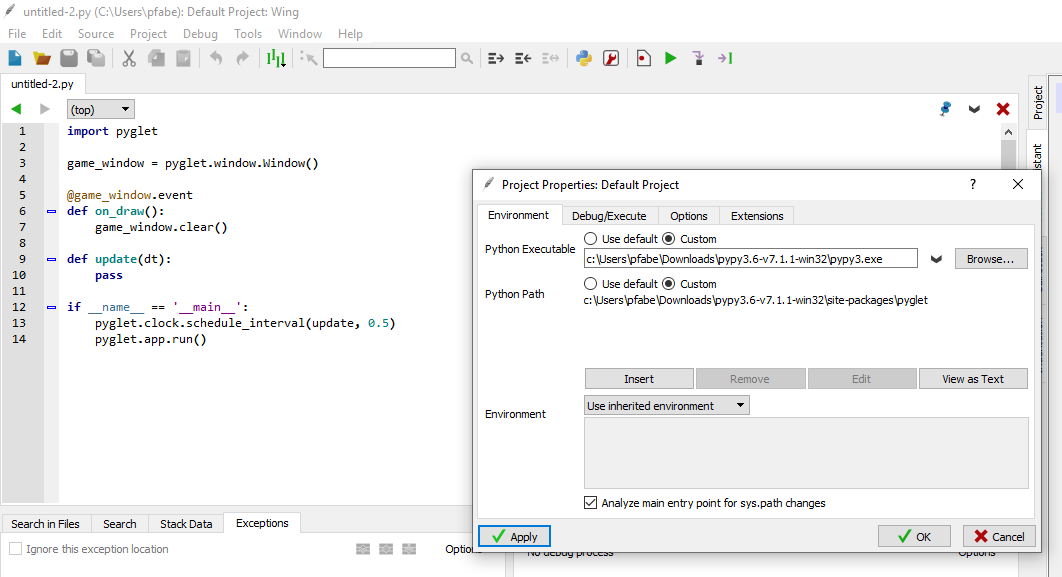Select 'Custom' radio for Python Path
The width and height of the screenshot is (1062, 577).
[669, 284]
